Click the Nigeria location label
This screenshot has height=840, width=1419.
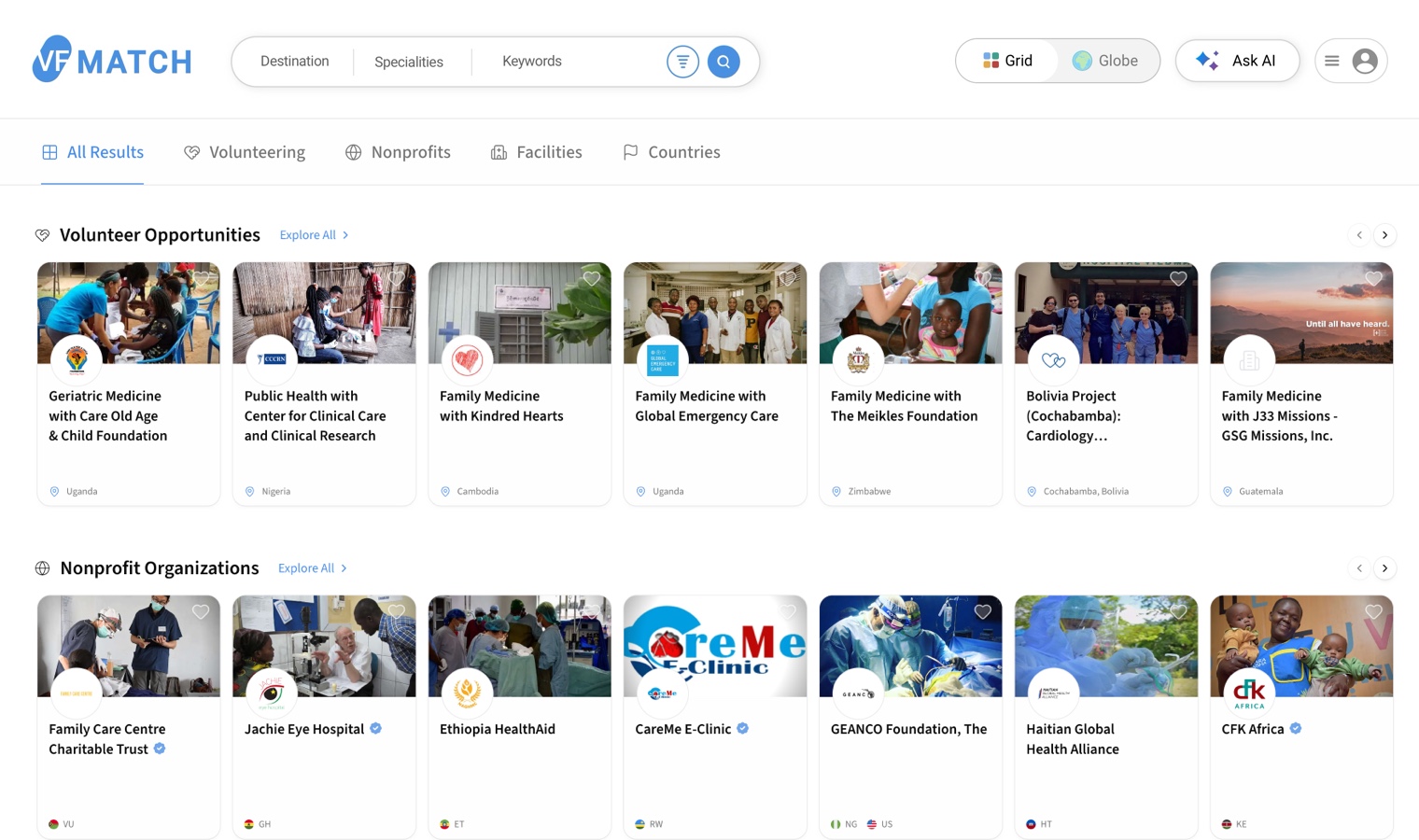pos(276,491)
